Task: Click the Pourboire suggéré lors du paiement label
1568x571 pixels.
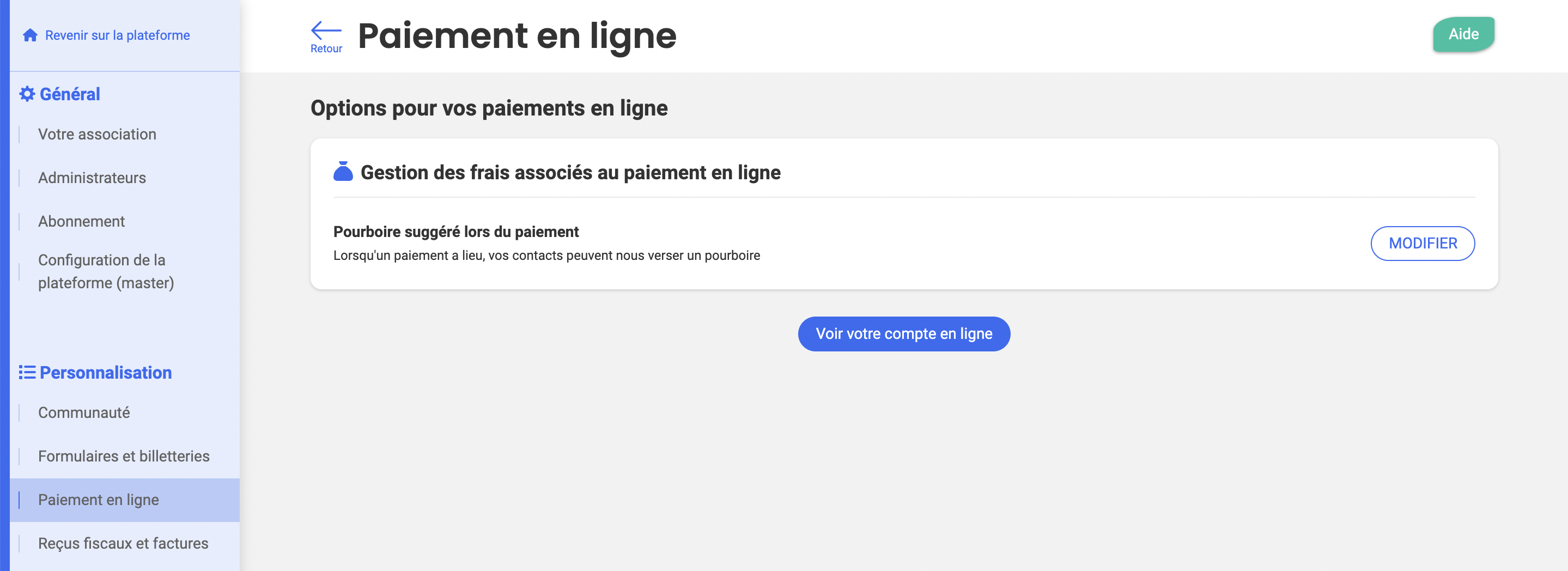Action: click(456, 232)
